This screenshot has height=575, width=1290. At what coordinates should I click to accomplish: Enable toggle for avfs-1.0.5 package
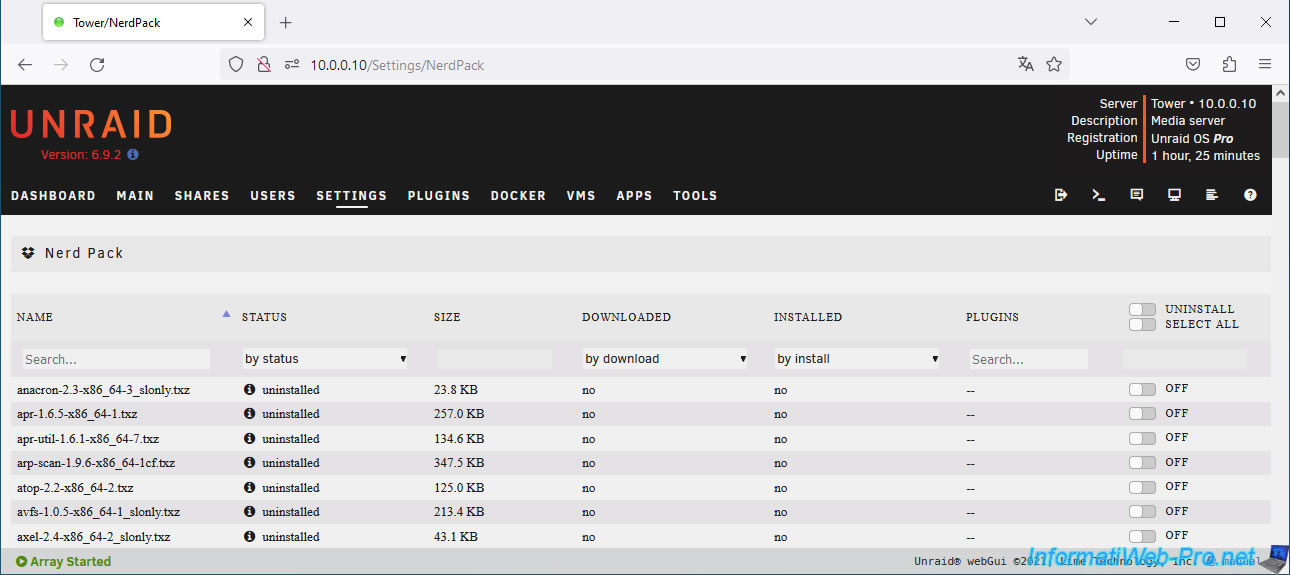[x=1142, y=511]
